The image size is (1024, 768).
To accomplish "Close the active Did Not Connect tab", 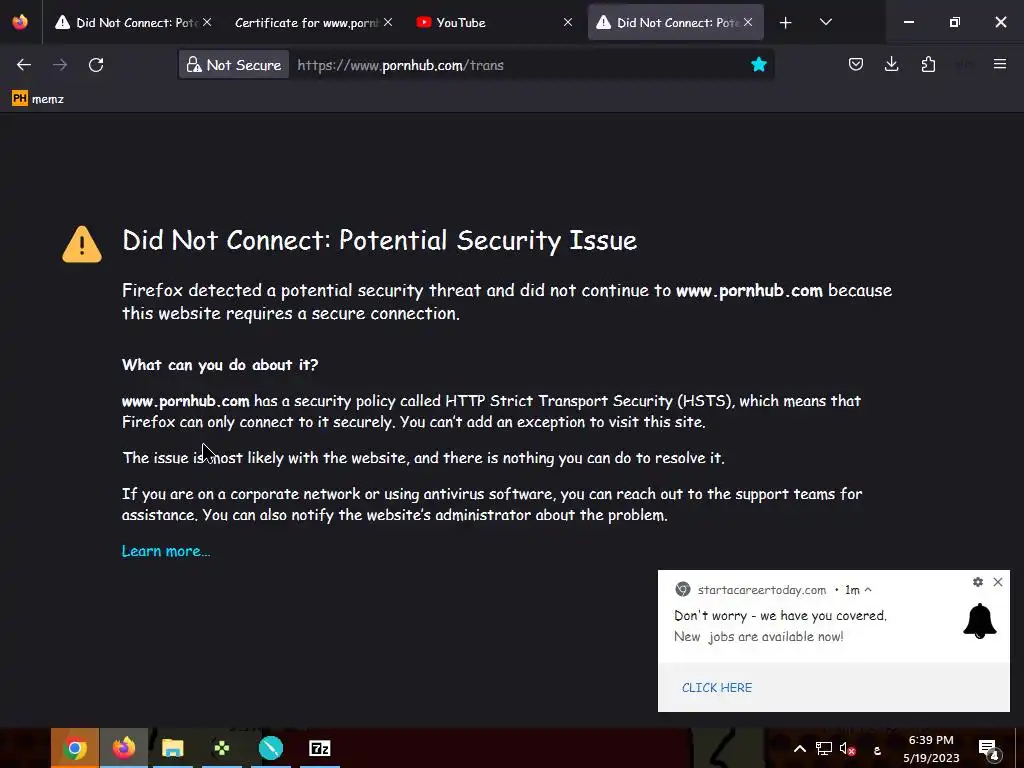I will click(x=748, y=22).
